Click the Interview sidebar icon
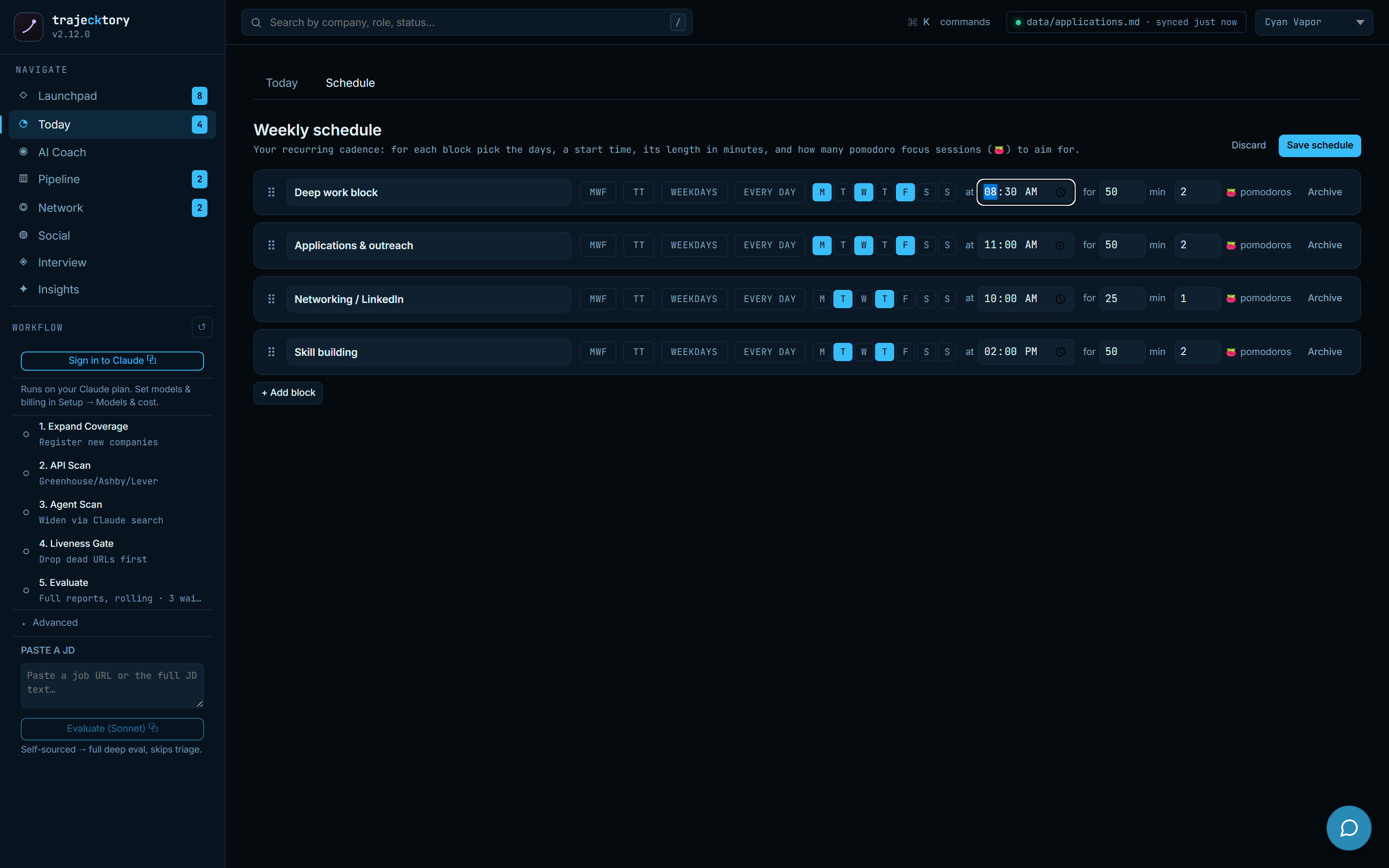 point(23,262)
